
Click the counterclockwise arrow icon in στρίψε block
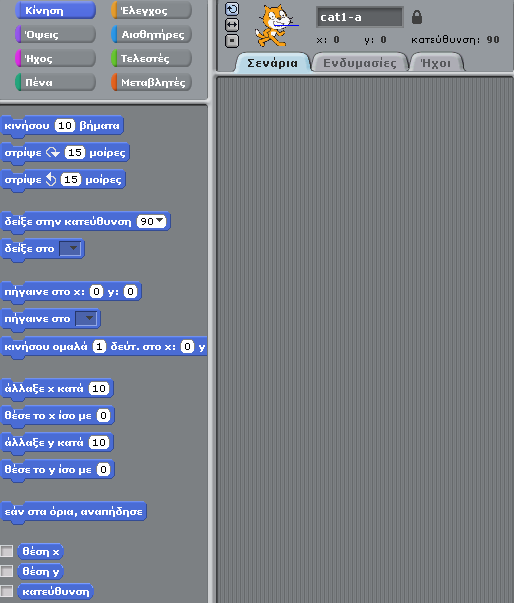coord(51,179)
